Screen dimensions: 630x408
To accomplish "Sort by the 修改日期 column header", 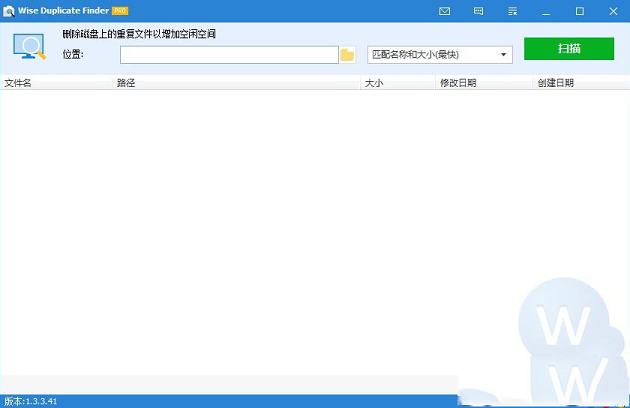I will coord(458,83).
